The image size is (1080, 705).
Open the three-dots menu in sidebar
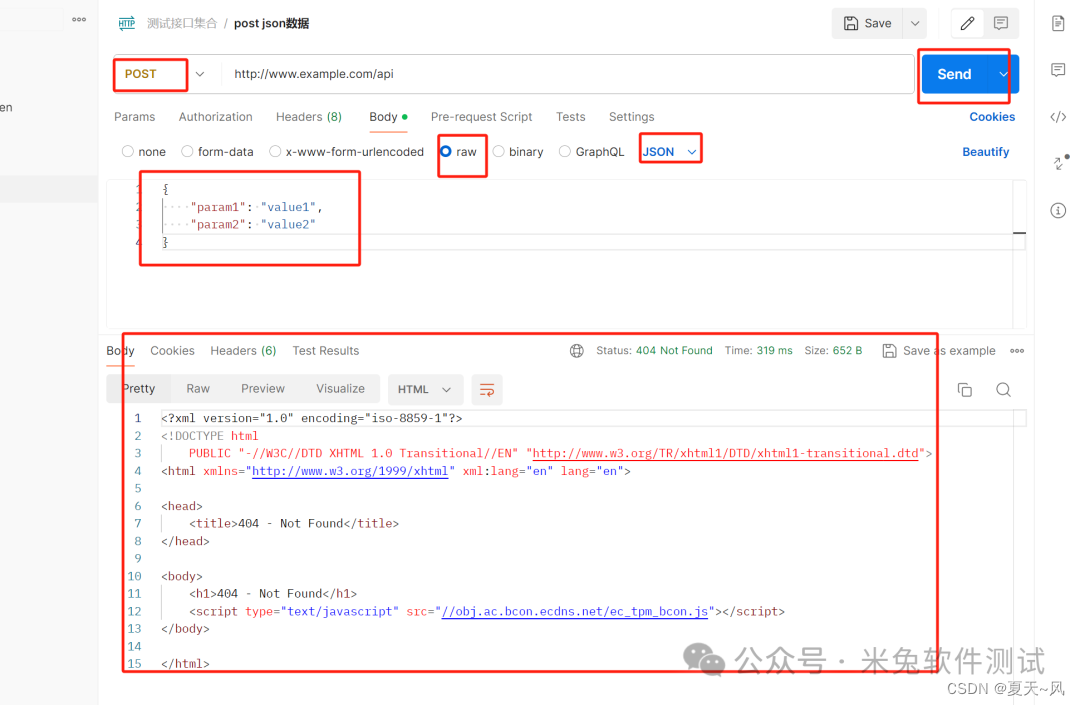79,19
